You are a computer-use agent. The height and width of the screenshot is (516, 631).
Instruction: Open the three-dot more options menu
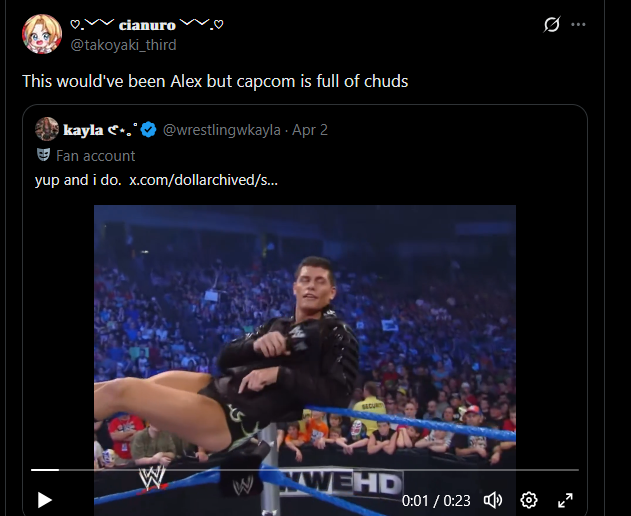pos(578,25)
